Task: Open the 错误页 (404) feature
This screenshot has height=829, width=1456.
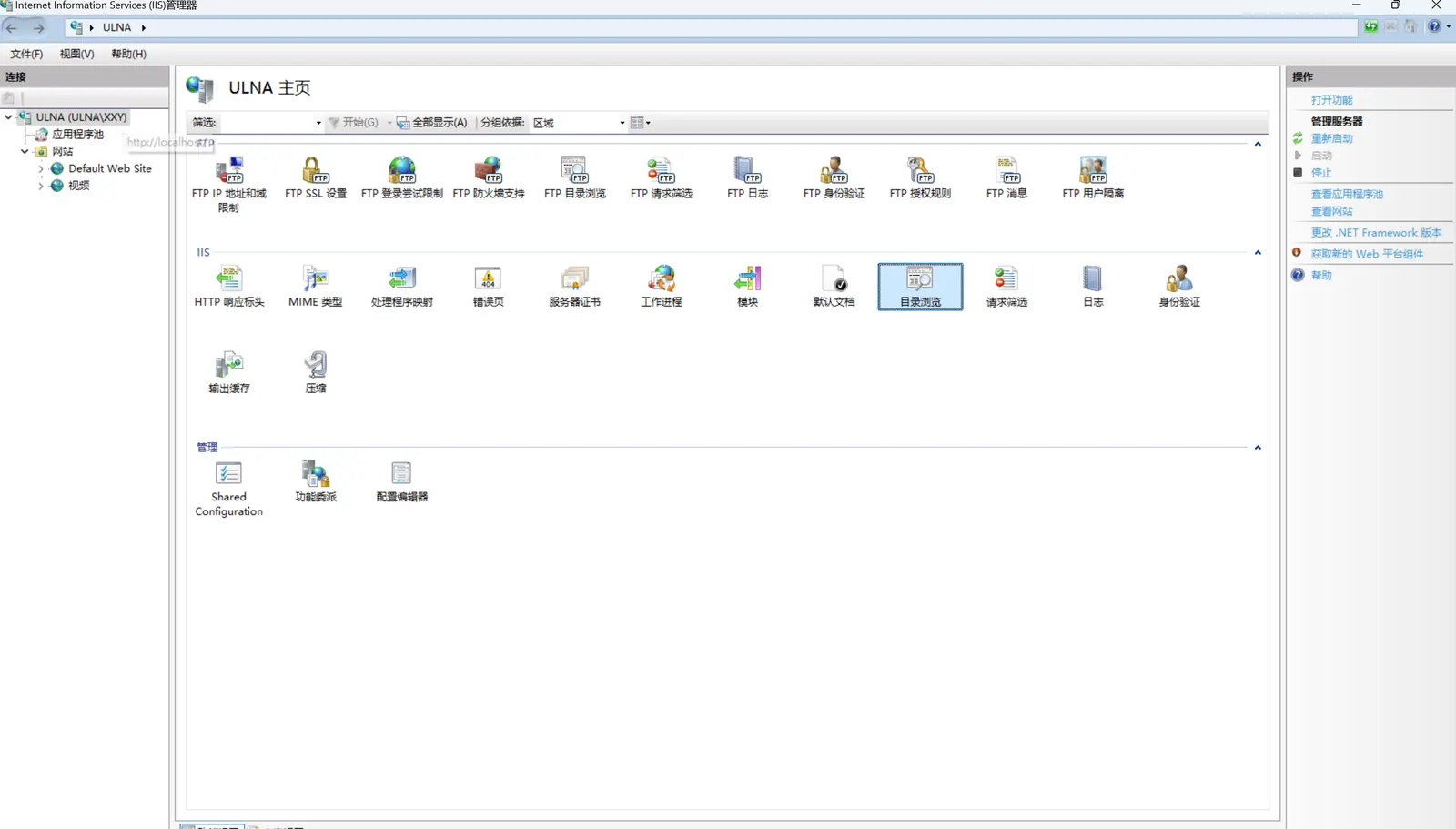Action: (488, 286)
